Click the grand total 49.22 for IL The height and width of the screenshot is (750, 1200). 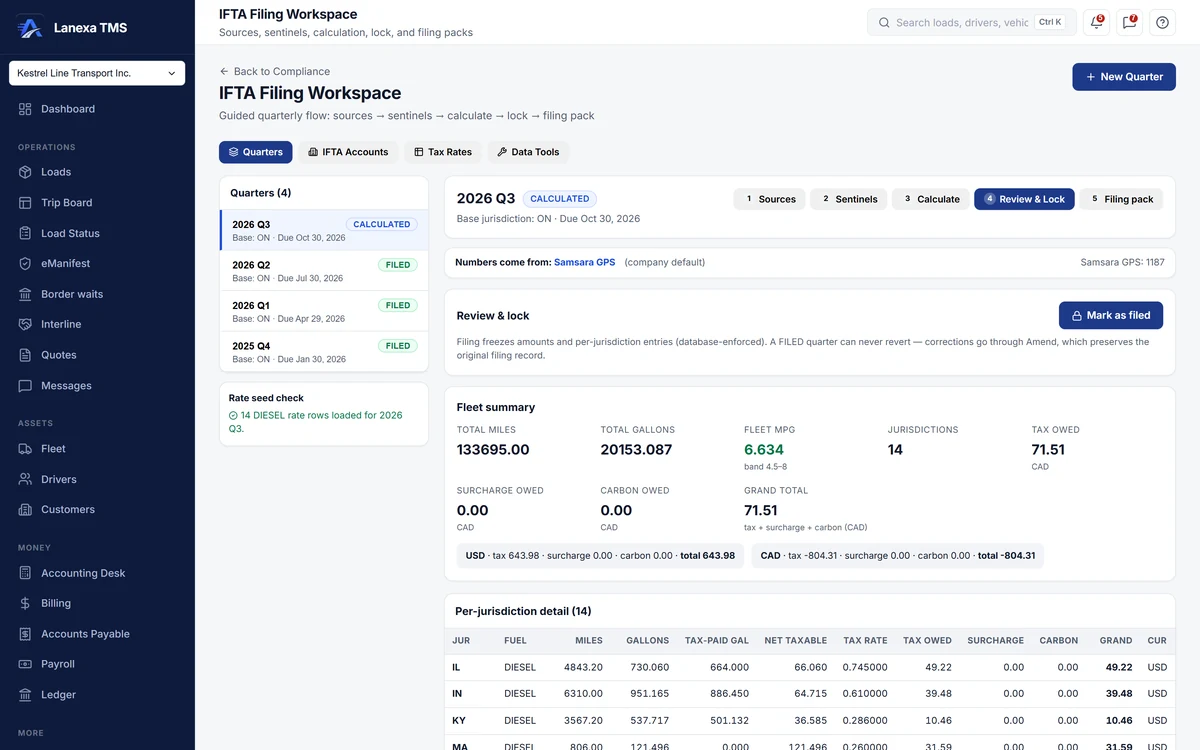[1119, 667]
